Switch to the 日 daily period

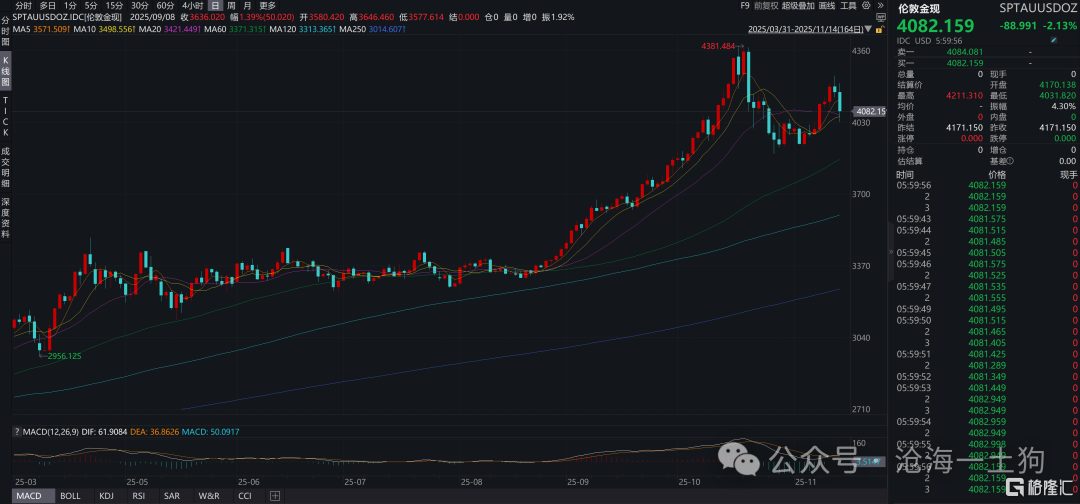click(214, 5)
